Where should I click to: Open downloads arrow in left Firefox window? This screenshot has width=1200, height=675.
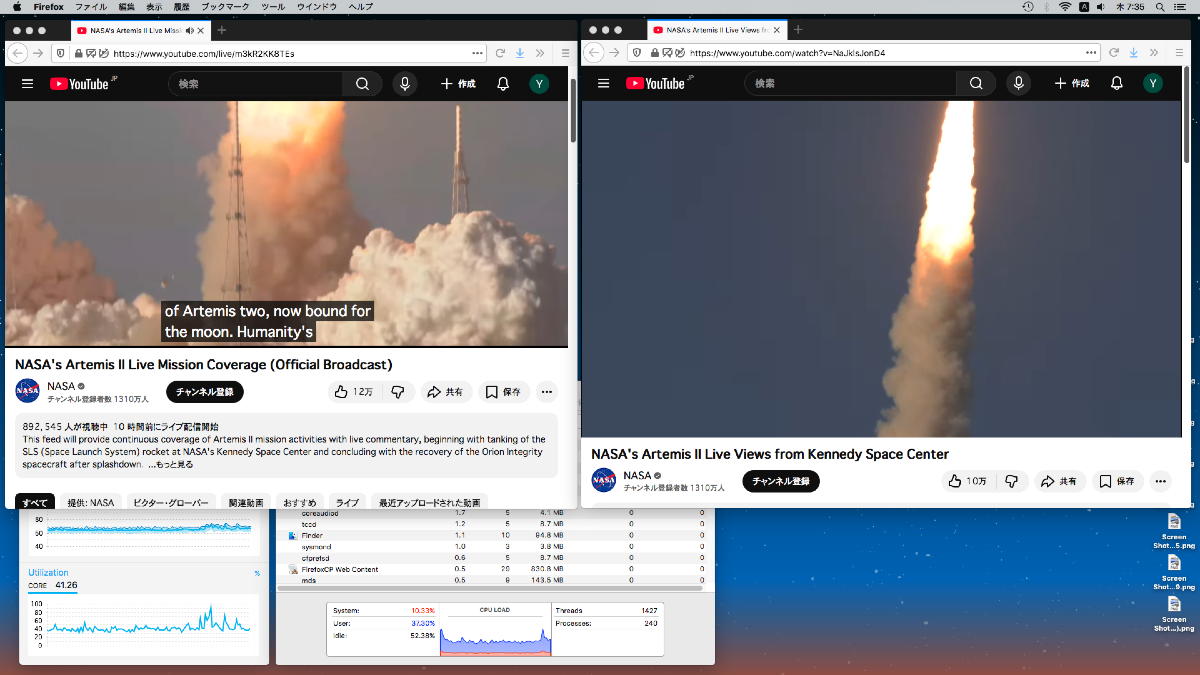click(520, 53)
